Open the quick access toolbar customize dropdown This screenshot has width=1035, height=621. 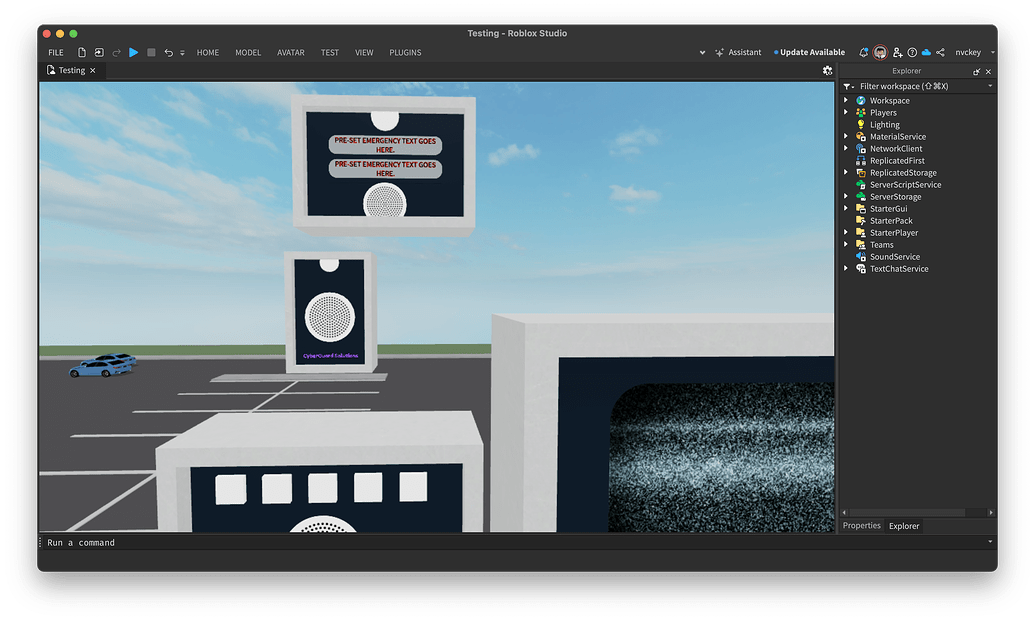182,53
